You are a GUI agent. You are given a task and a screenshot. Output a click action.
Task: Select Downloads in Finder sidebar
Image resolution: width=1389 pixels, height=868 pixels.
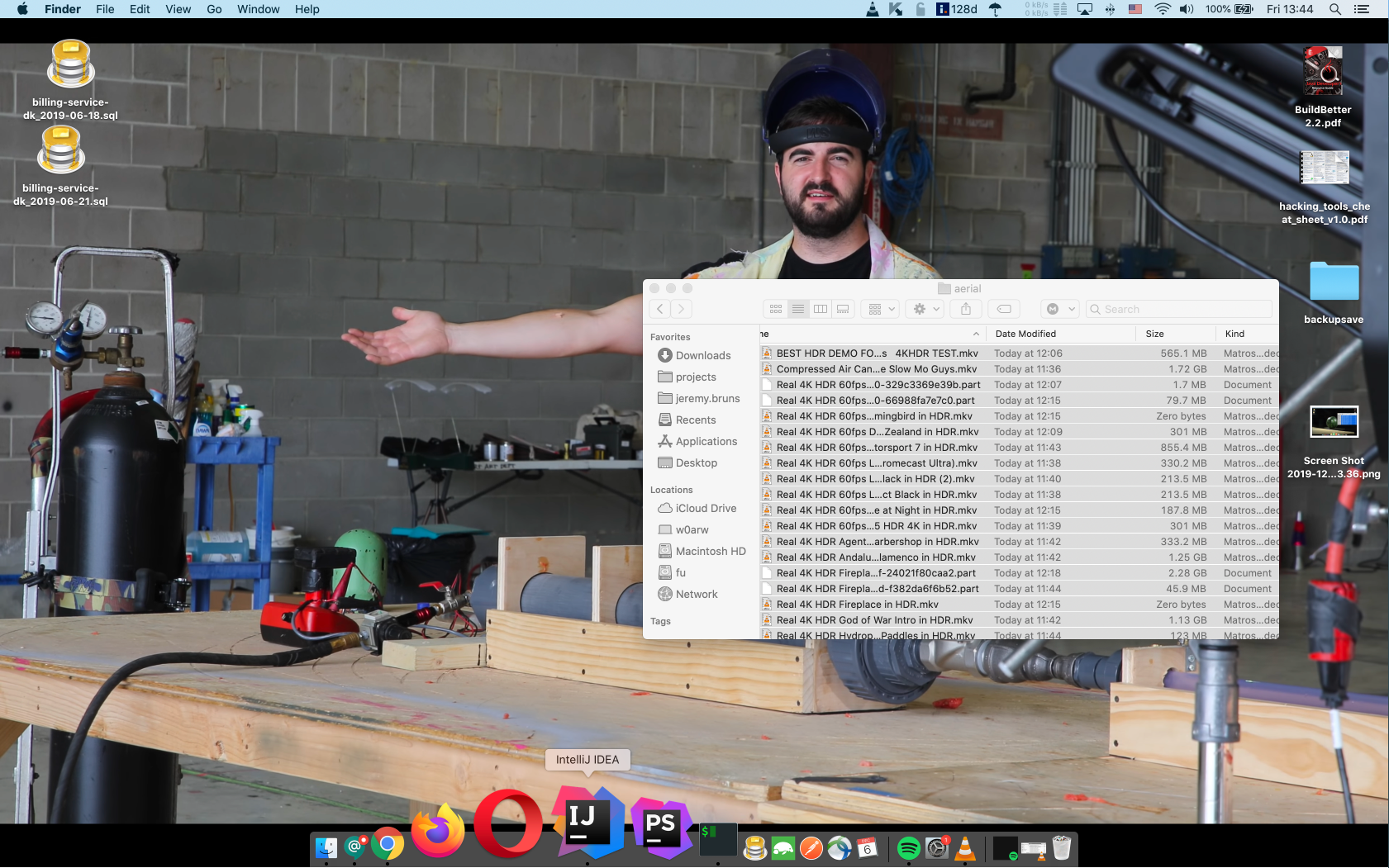click(702, 355)
